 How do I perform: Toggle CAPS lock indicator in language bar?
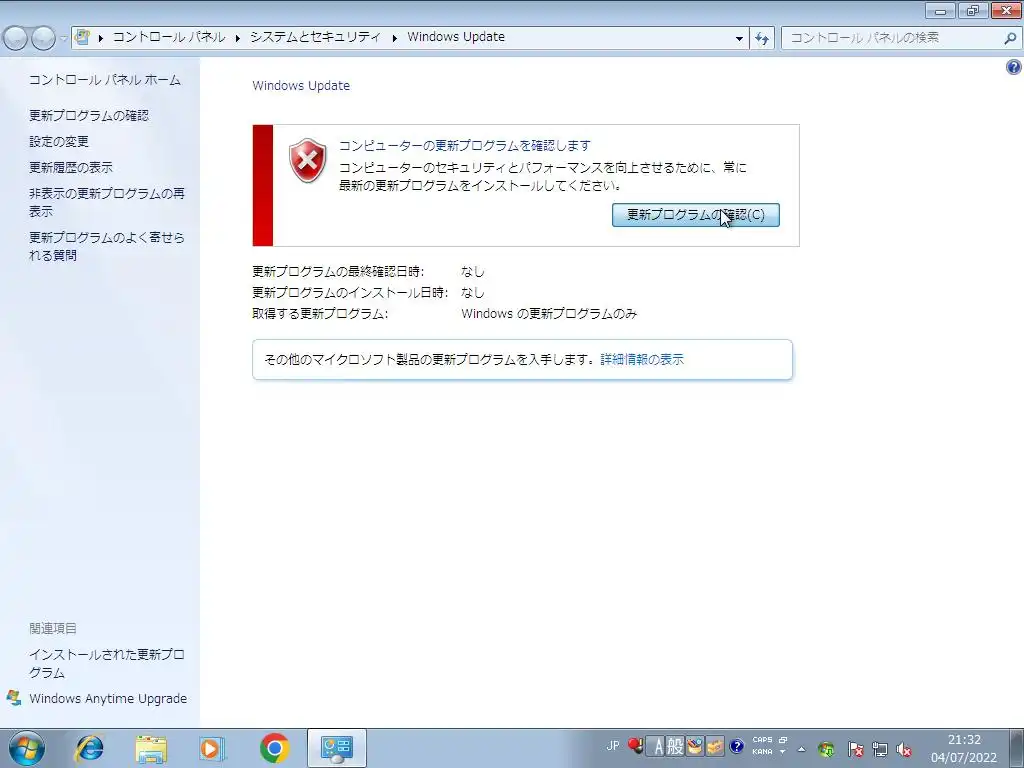(x=762, y=740)
